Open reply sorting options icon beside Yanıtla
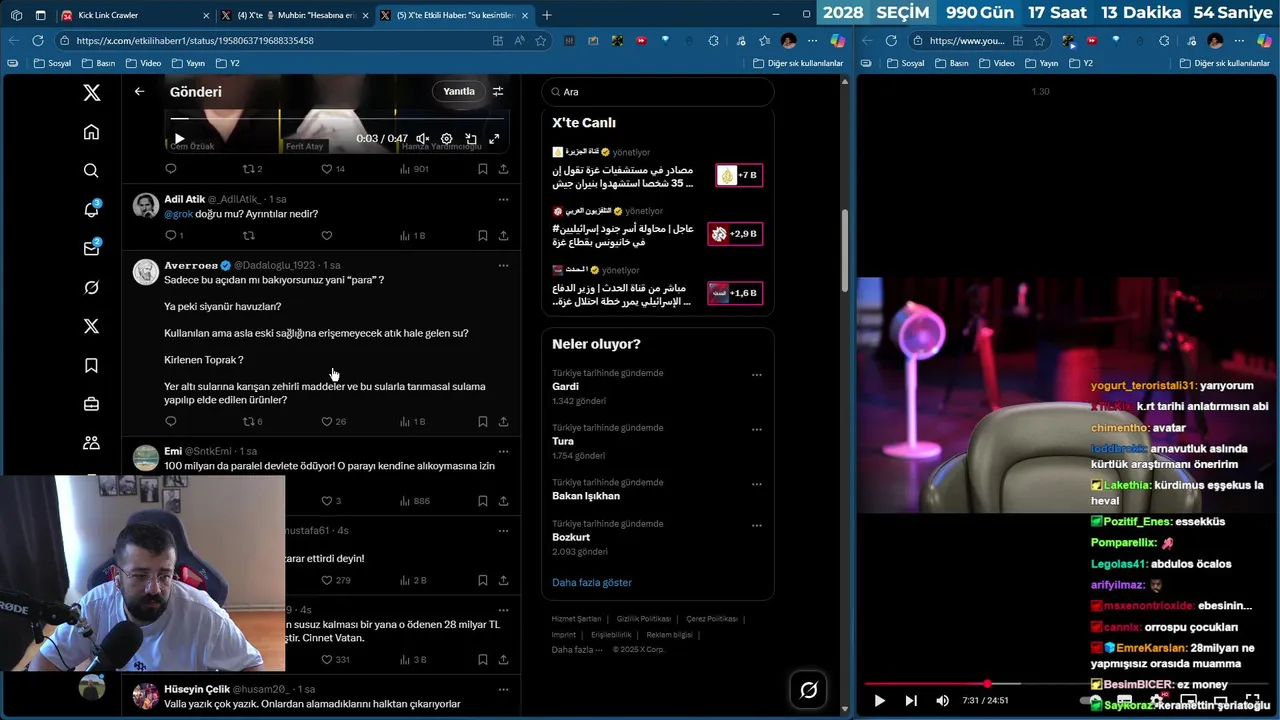 [497, 91]
